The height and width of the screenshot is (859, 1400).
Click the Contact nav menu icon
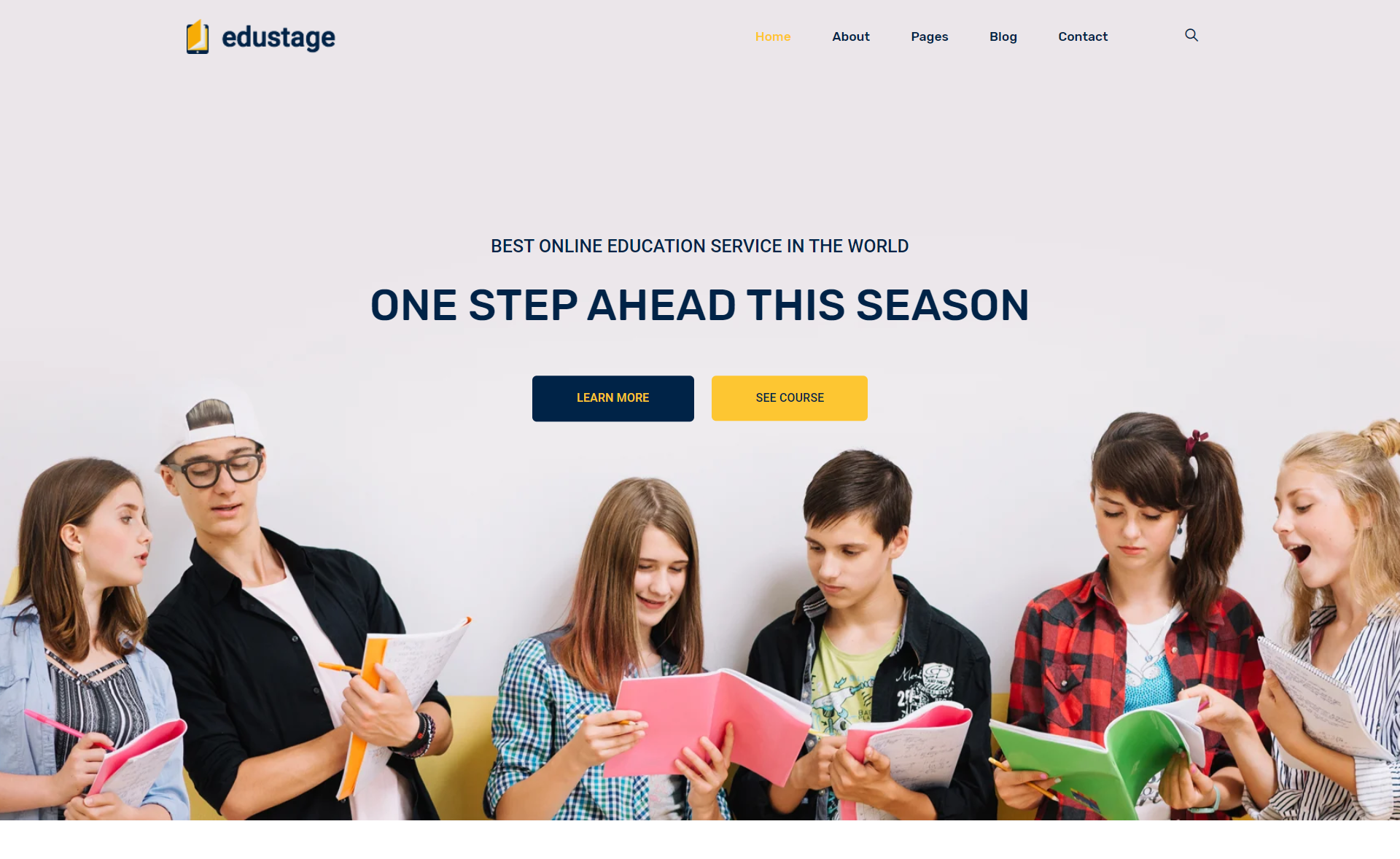coord(1083,37)
